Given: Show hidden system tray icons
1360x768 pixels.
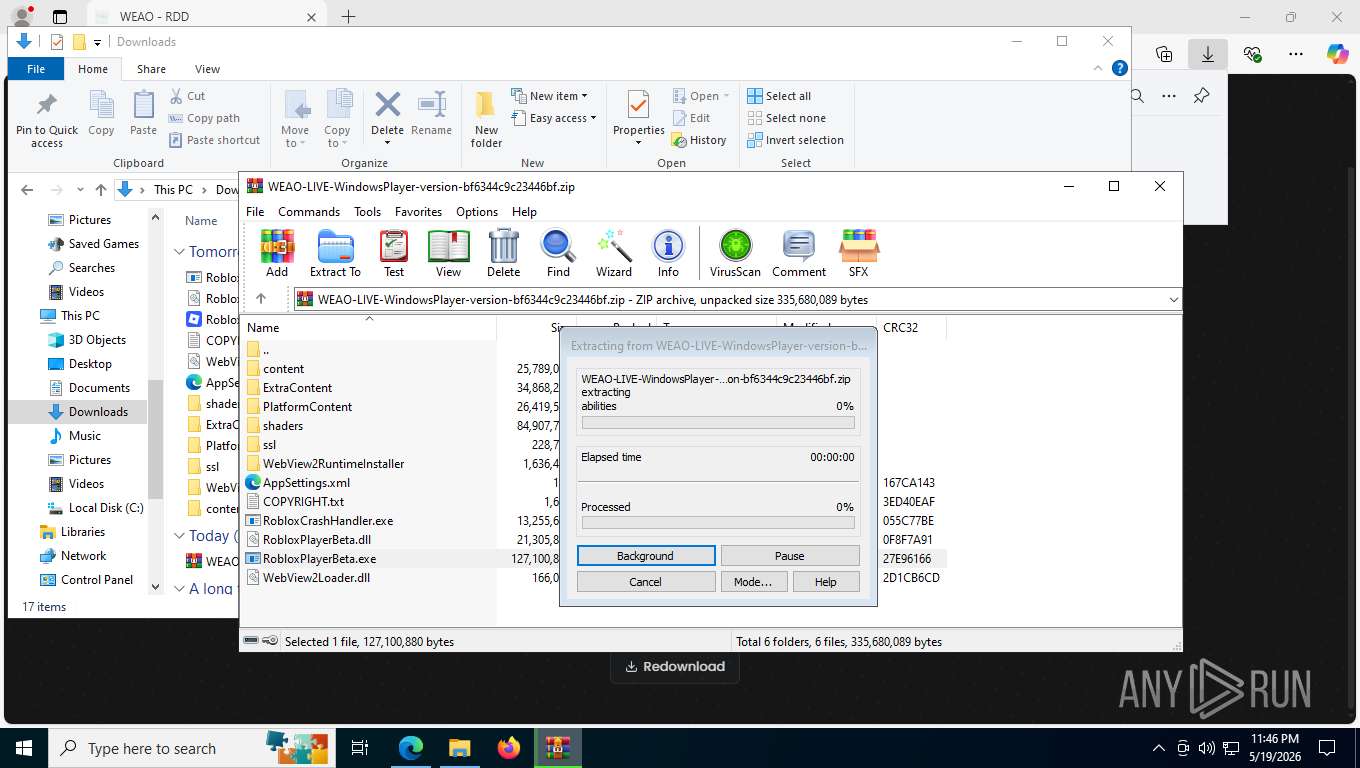Looking at the screenshot, I should tap(1159, 748).
